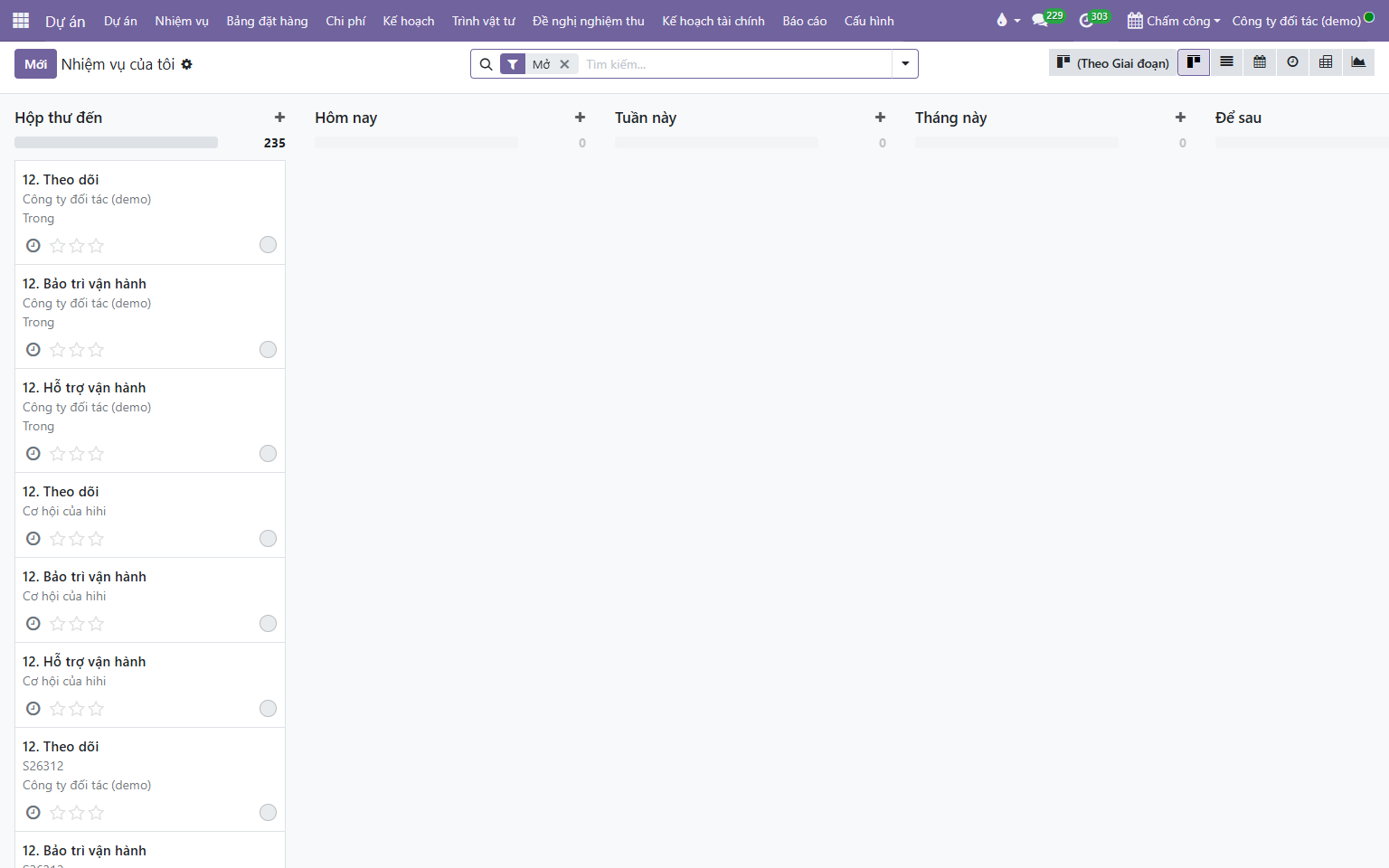Image resolution: width=1389 pixels, height=868 pixels.
Task: Switch to the calendar view
Action: 1260,62
